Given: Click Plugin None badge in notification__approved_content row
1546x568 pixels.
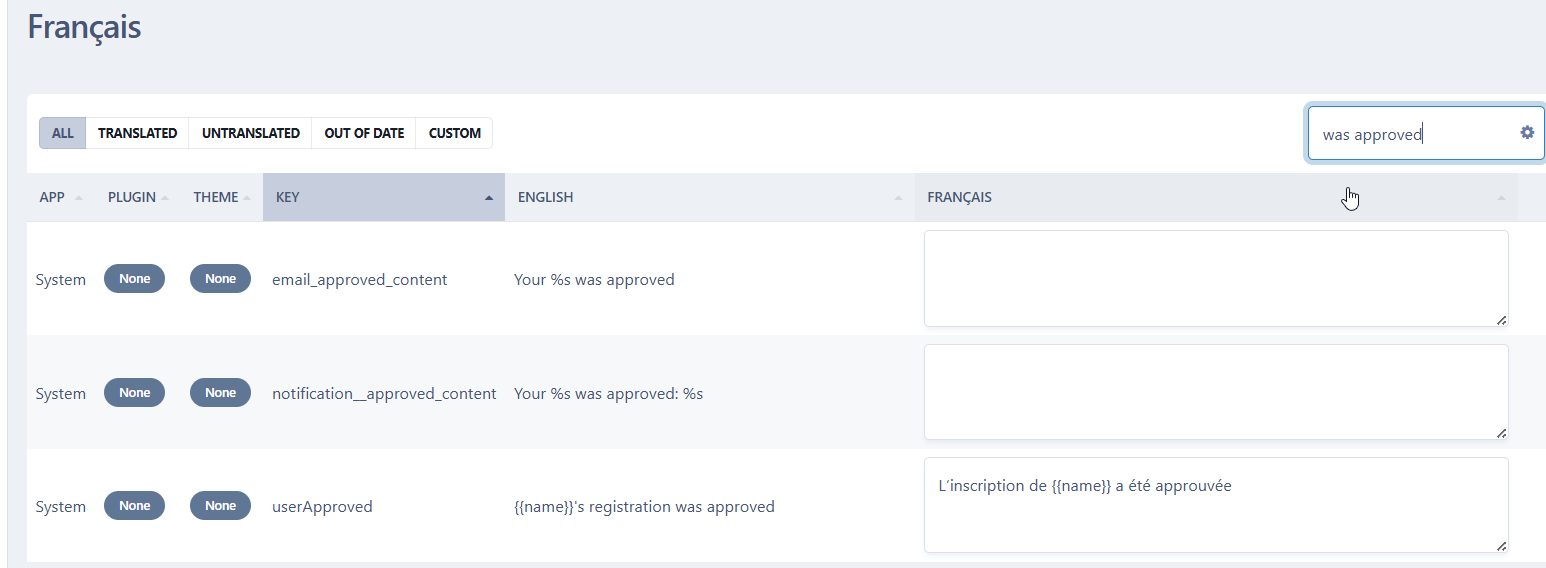Looking at the screenshot, I should (134, 393).
